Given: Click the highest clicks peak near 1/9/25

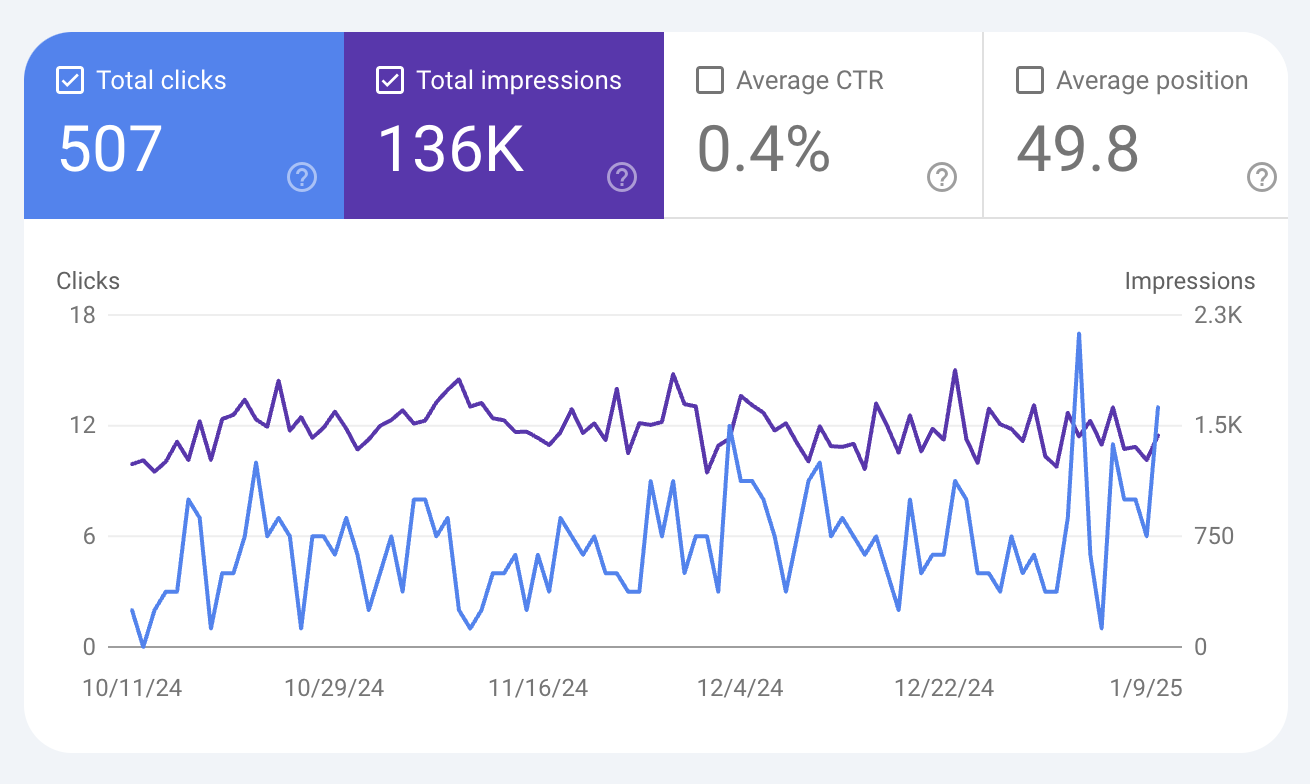Looking at the screenshot, I should pos(1079,334).
